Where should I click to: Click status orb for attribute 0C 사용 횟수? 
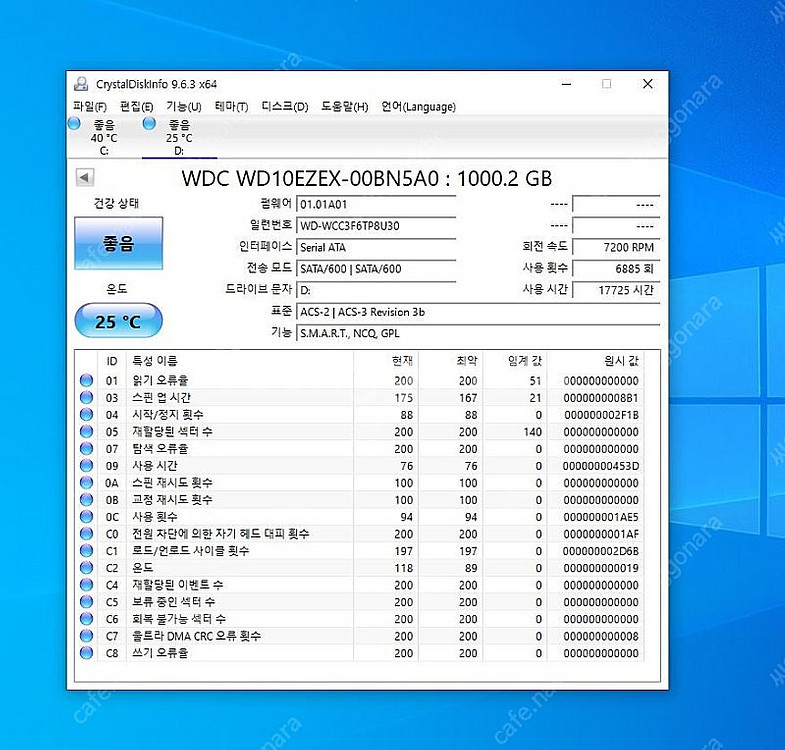pos(87,516)
